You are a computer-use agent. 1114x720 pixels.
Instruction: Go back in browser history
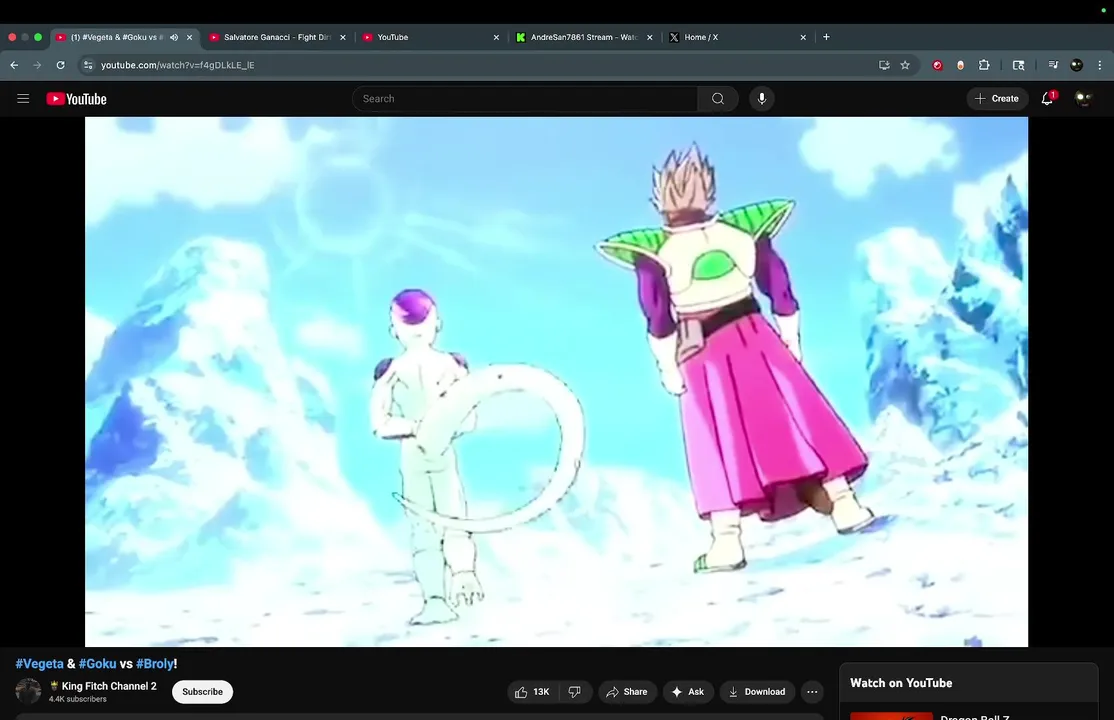[x=14, y=65]
